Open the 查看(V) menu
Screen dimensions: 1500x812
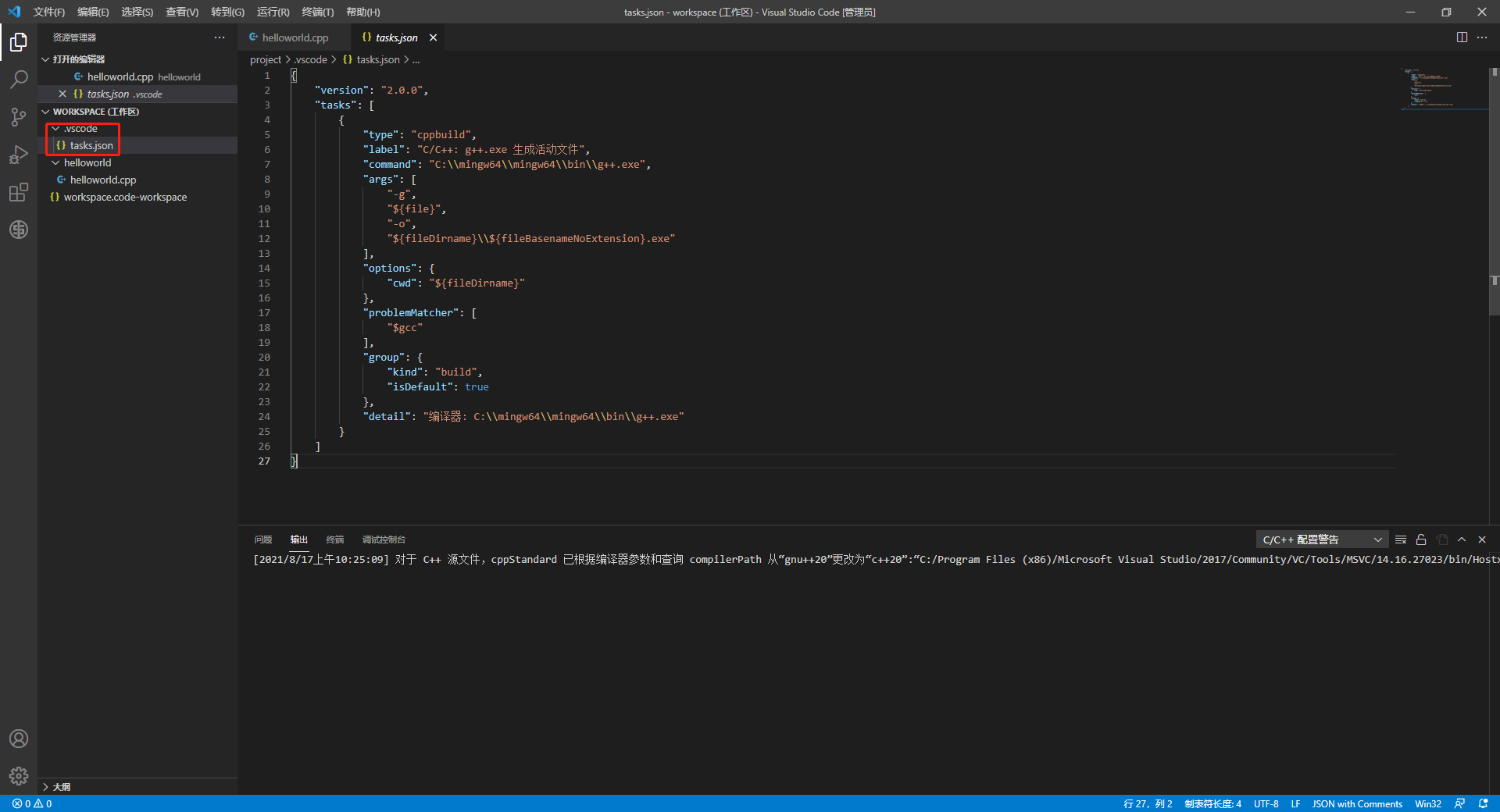click(x=182, y=12)
